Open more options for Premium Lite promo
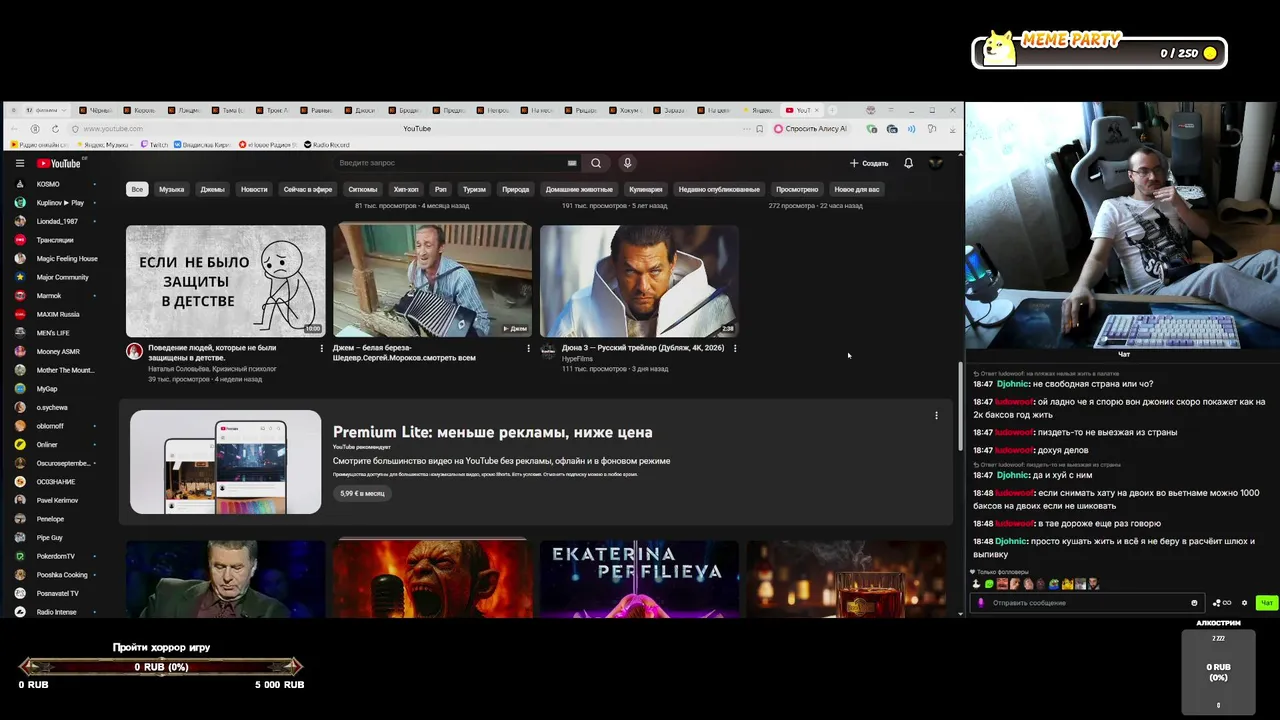The width and height of the screenshot is (1280, 720). click(936, 415)
